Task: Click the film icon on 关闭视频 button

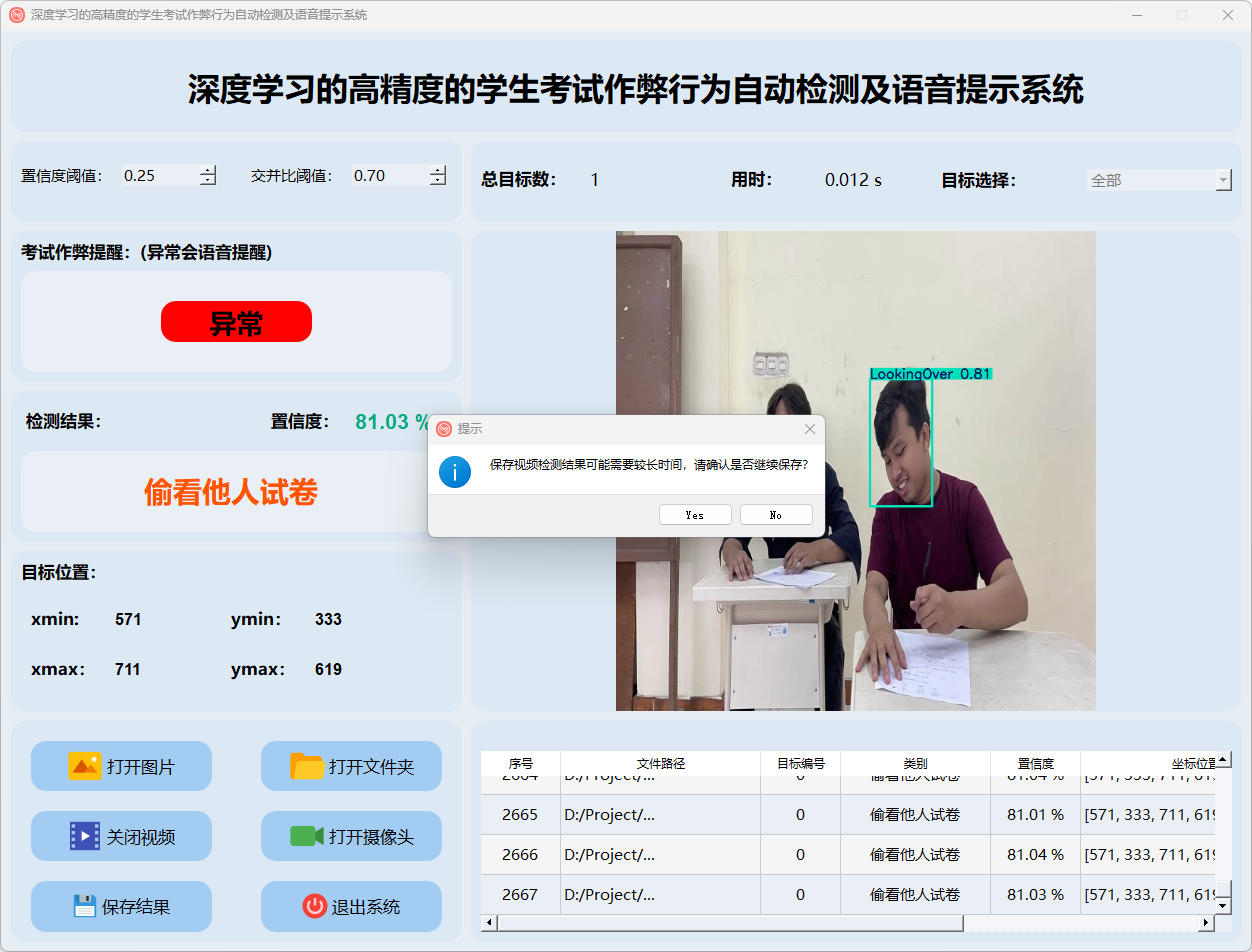Action: [x=84, y=836]
